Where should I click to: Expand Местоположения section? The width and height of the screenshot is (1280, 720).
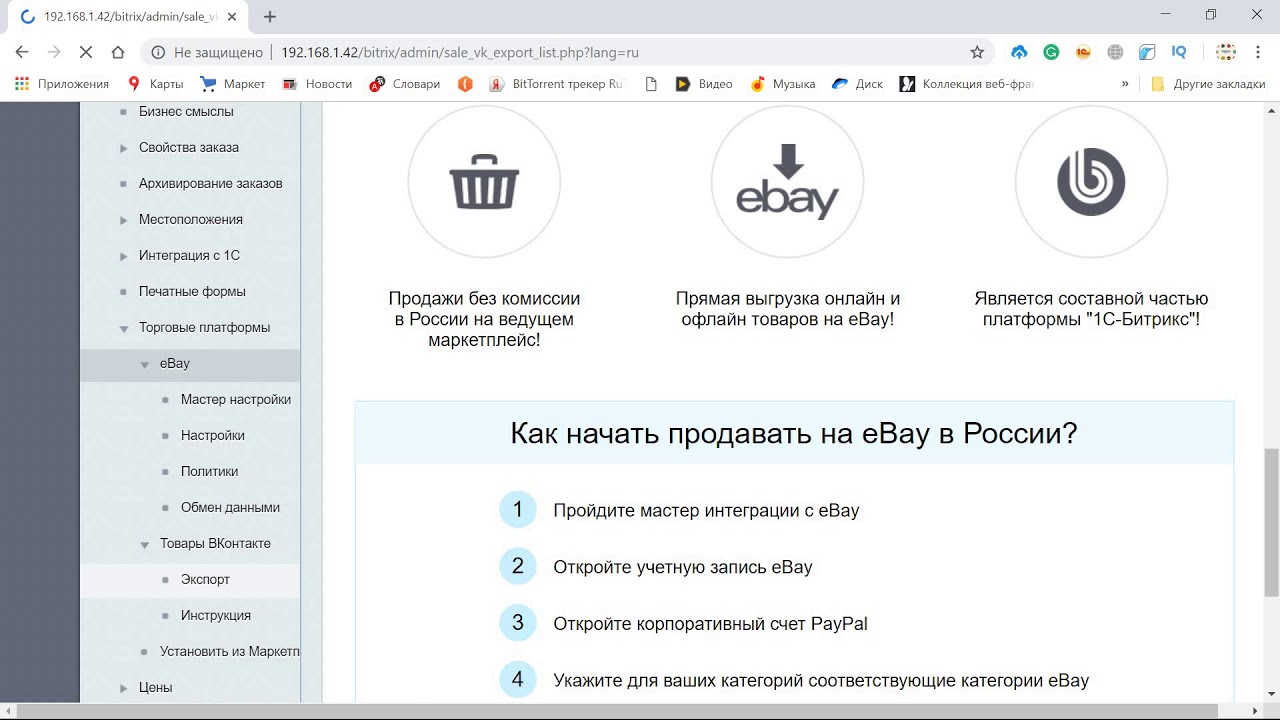pos(124,220)
